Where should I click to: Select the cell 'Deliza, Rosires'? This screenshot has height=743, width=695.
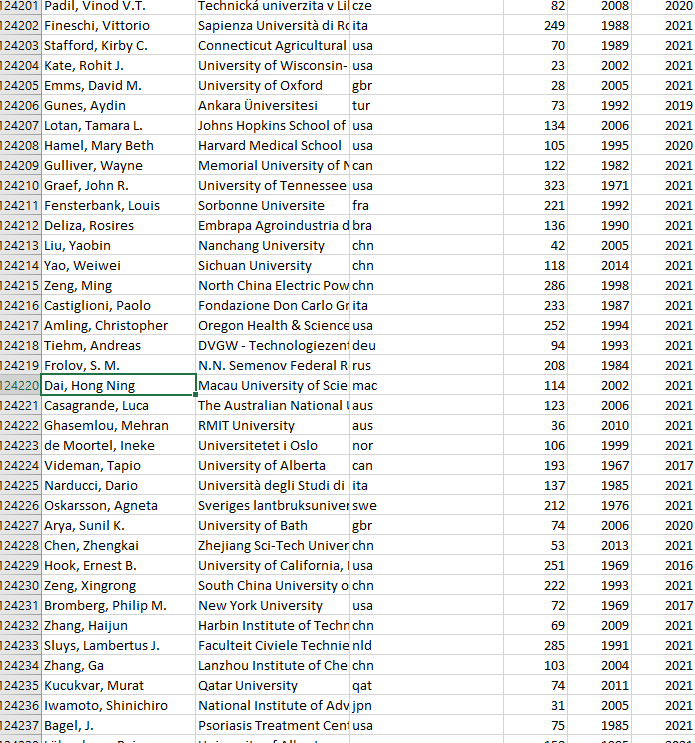pos(118,226)
